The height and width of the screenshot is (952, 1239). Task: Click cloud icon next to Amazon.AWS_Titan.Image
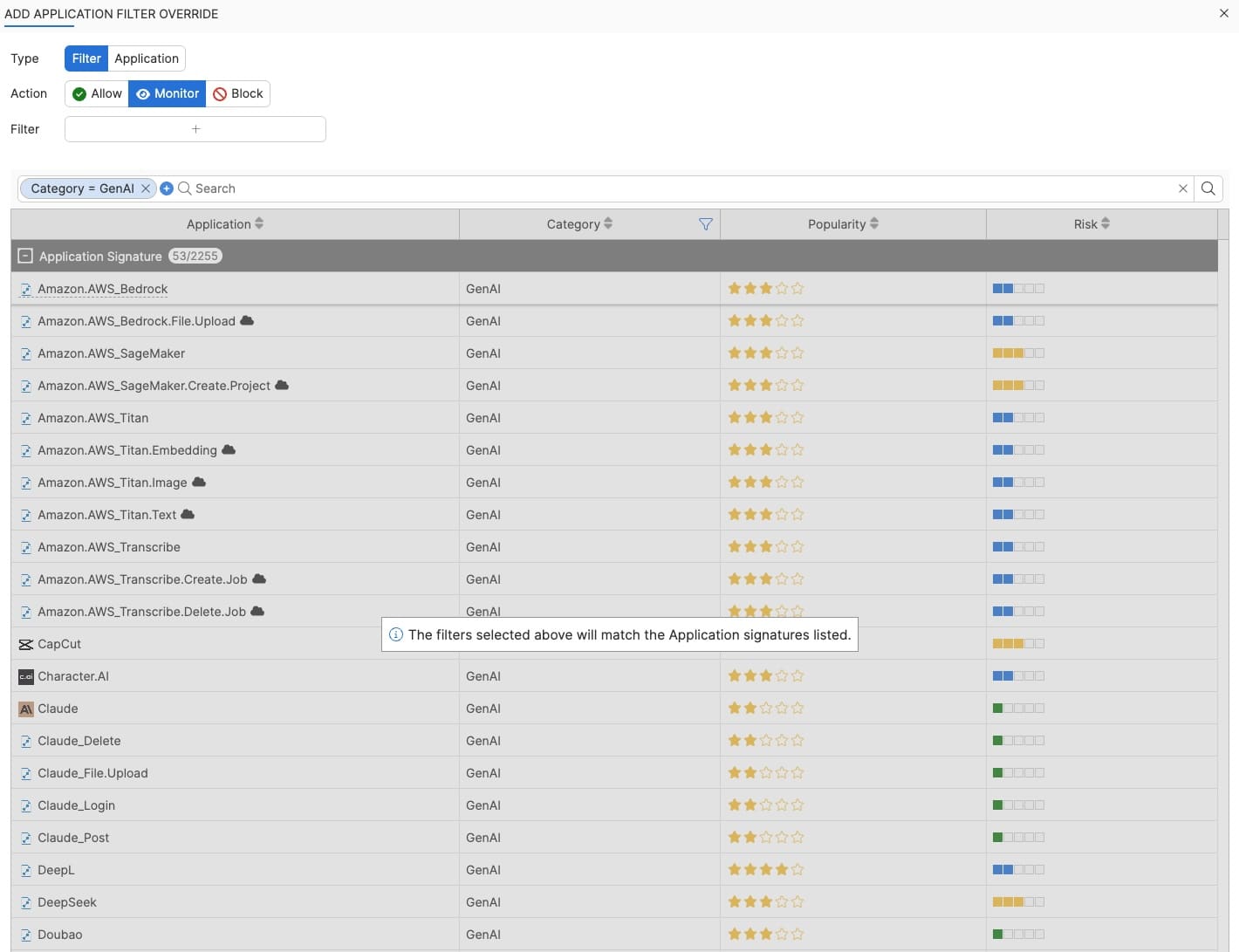coord(199,482)
